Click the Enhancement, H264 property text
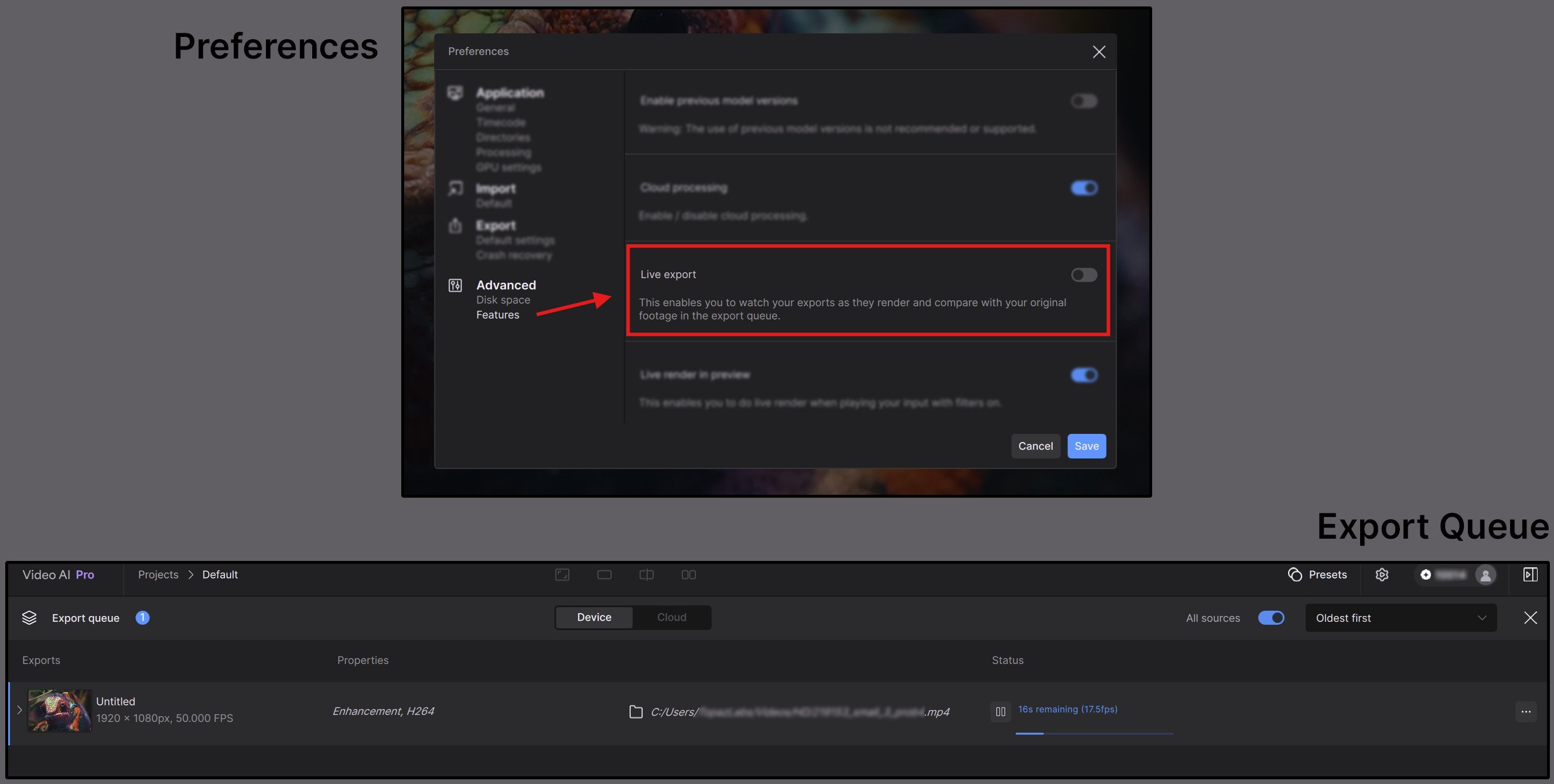The width and height of the screenshot is (1554, 784). point(383,711)
